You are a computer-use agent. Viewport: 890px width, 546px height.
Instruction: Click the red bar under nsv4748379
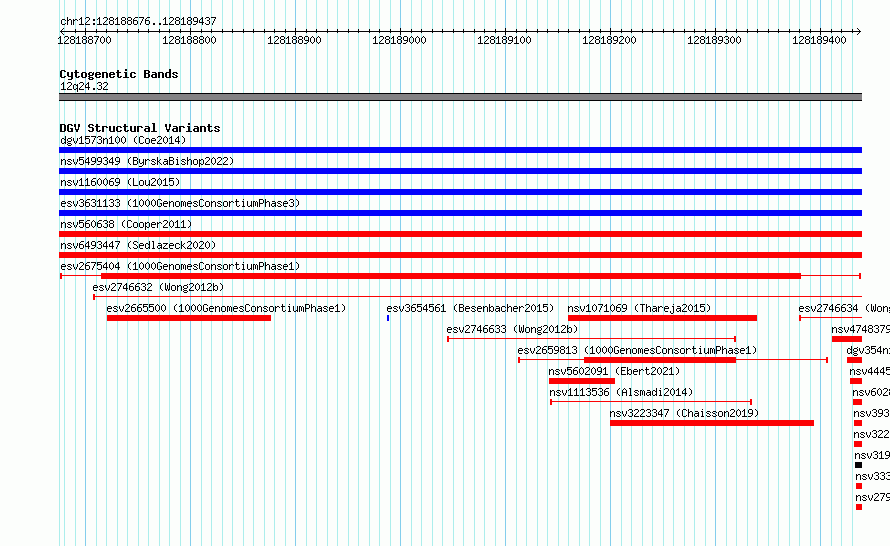847,339
